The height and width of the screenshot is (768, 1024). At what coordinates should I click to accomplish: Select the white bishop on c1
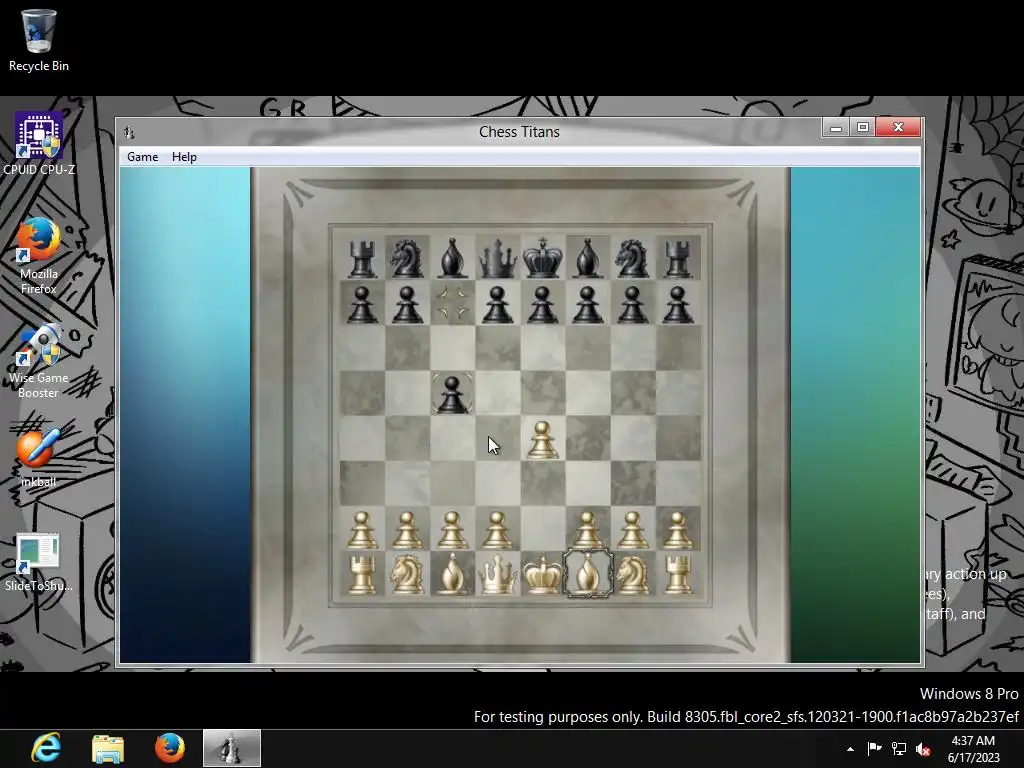(x=452, y=575)
